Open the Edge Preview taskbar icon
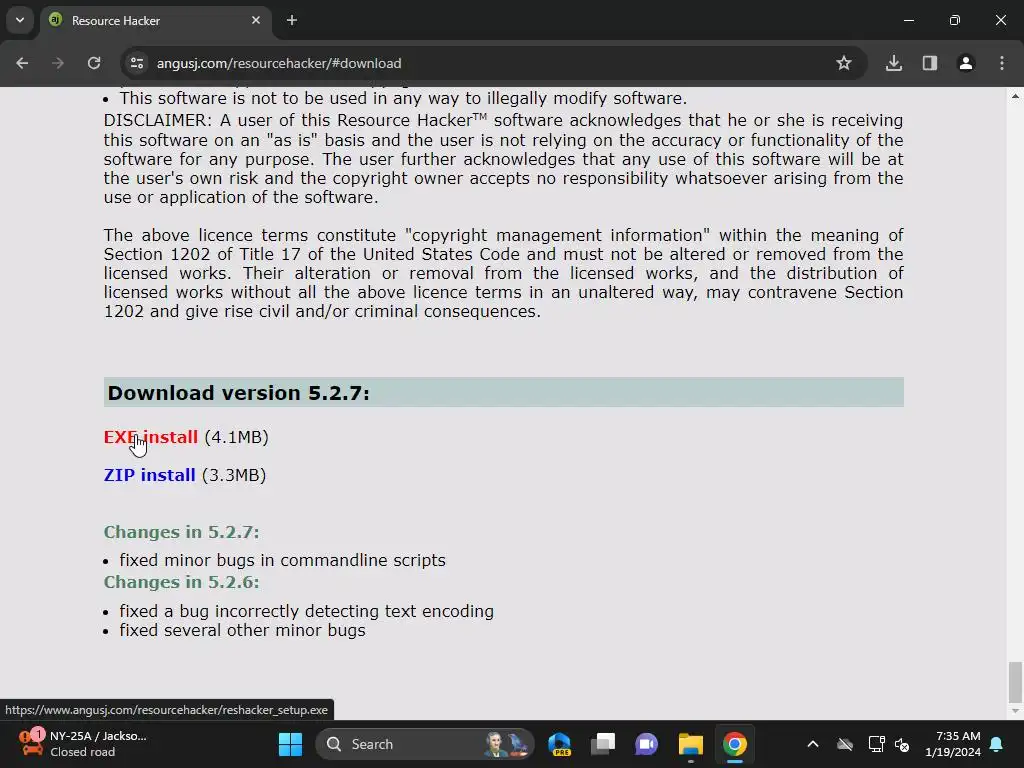Viewport: 1024px width, 768px height. coord(560,744)
